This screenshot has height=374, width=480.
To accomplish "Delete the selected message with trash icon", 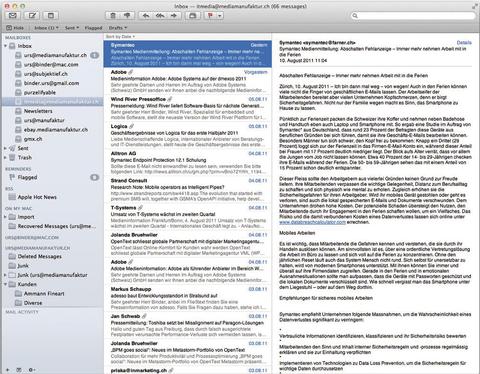I will click(113, 15).
